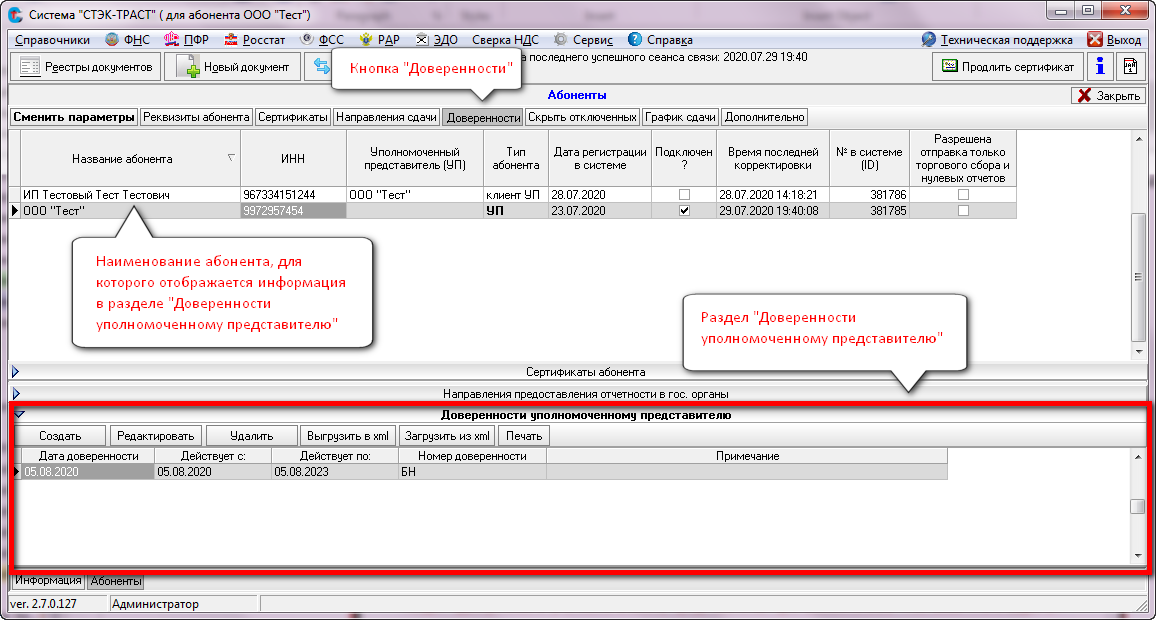Viewport: 1156px width, 620px height.
Task: Click Направления сдачи button
Action: coord(386,117)
